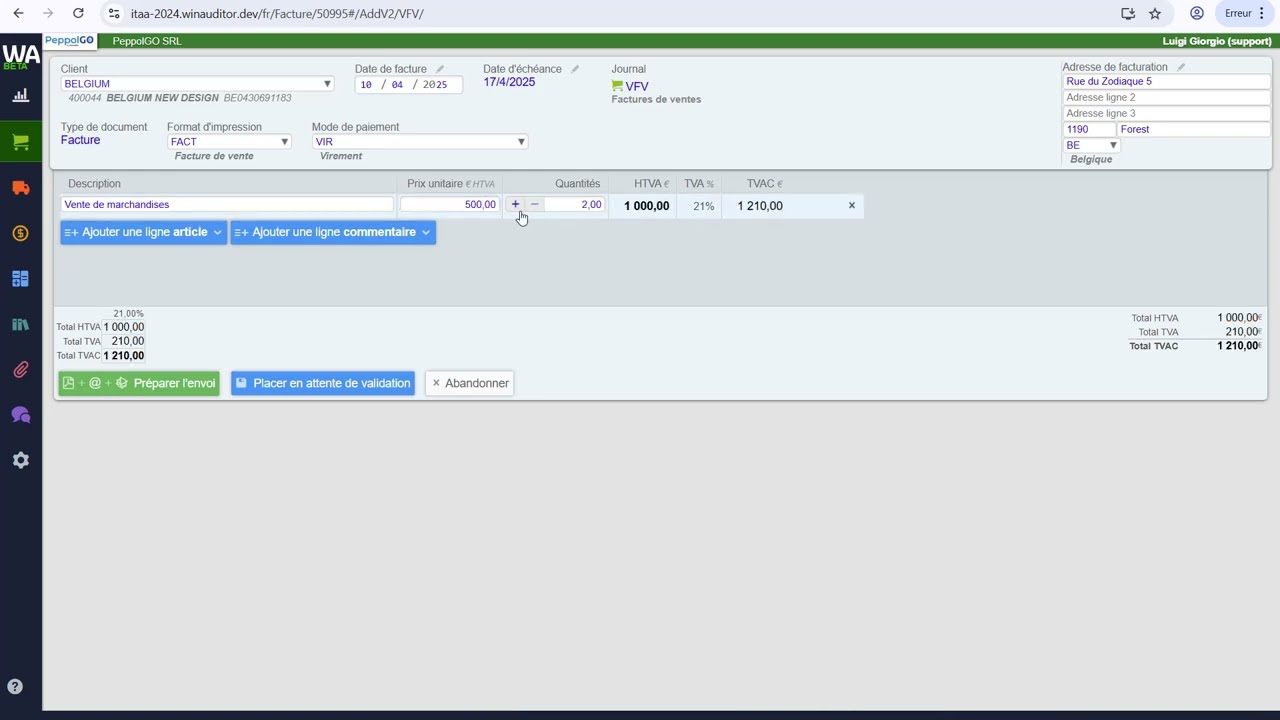Open the orange delivery truck sidebar icon

[21, 188]
